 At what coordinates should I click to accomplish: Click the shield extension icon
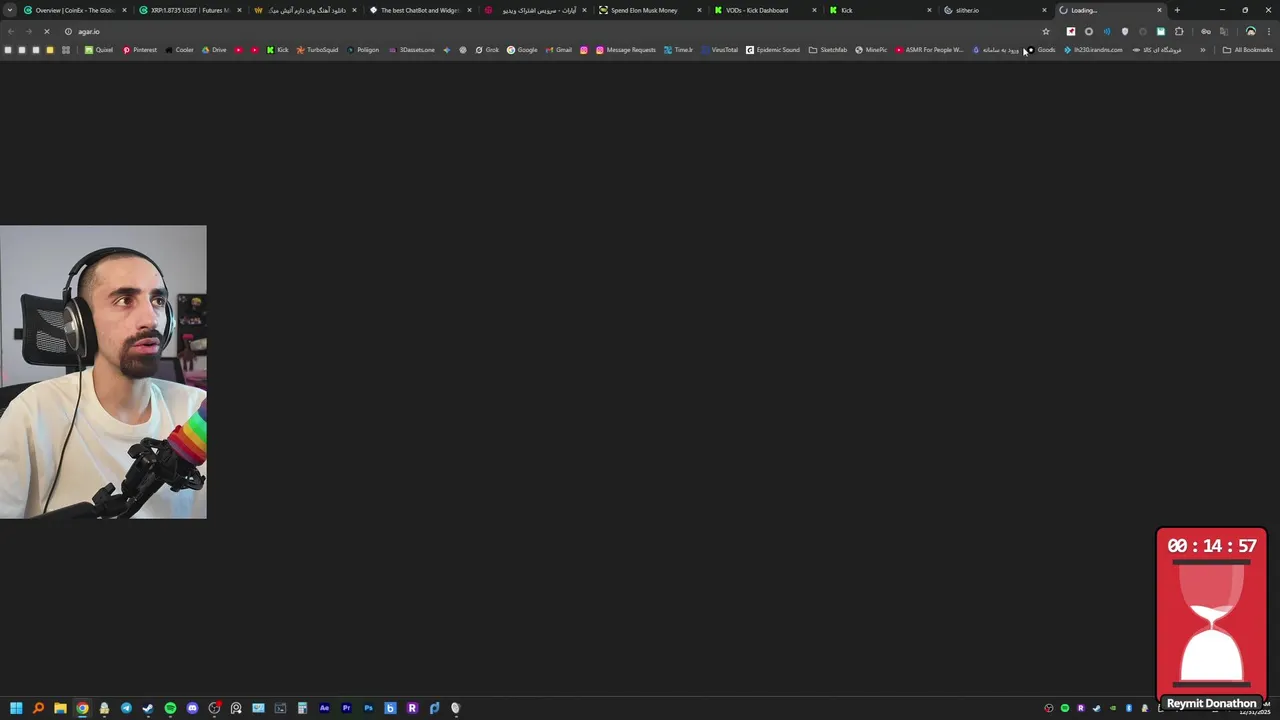[1125, 31]
